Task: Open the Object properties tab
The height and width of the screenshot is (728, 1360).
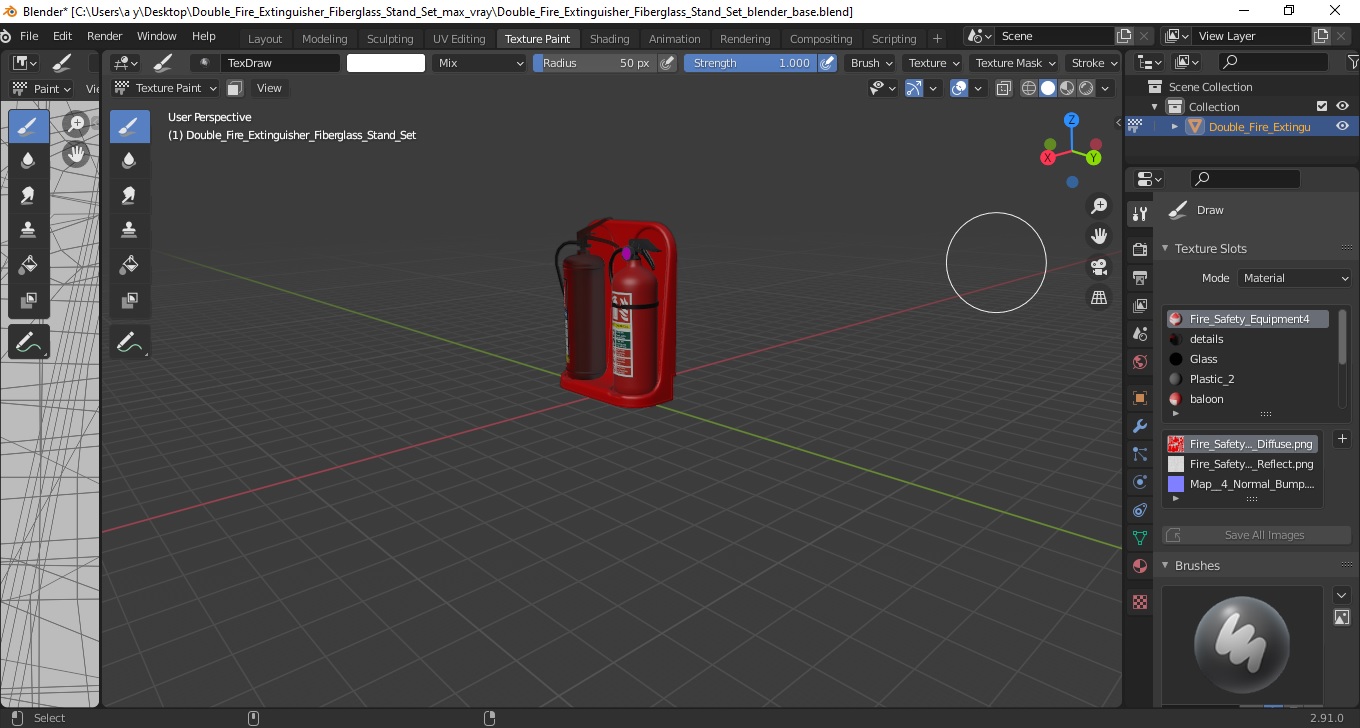Action: point(1139,398)
